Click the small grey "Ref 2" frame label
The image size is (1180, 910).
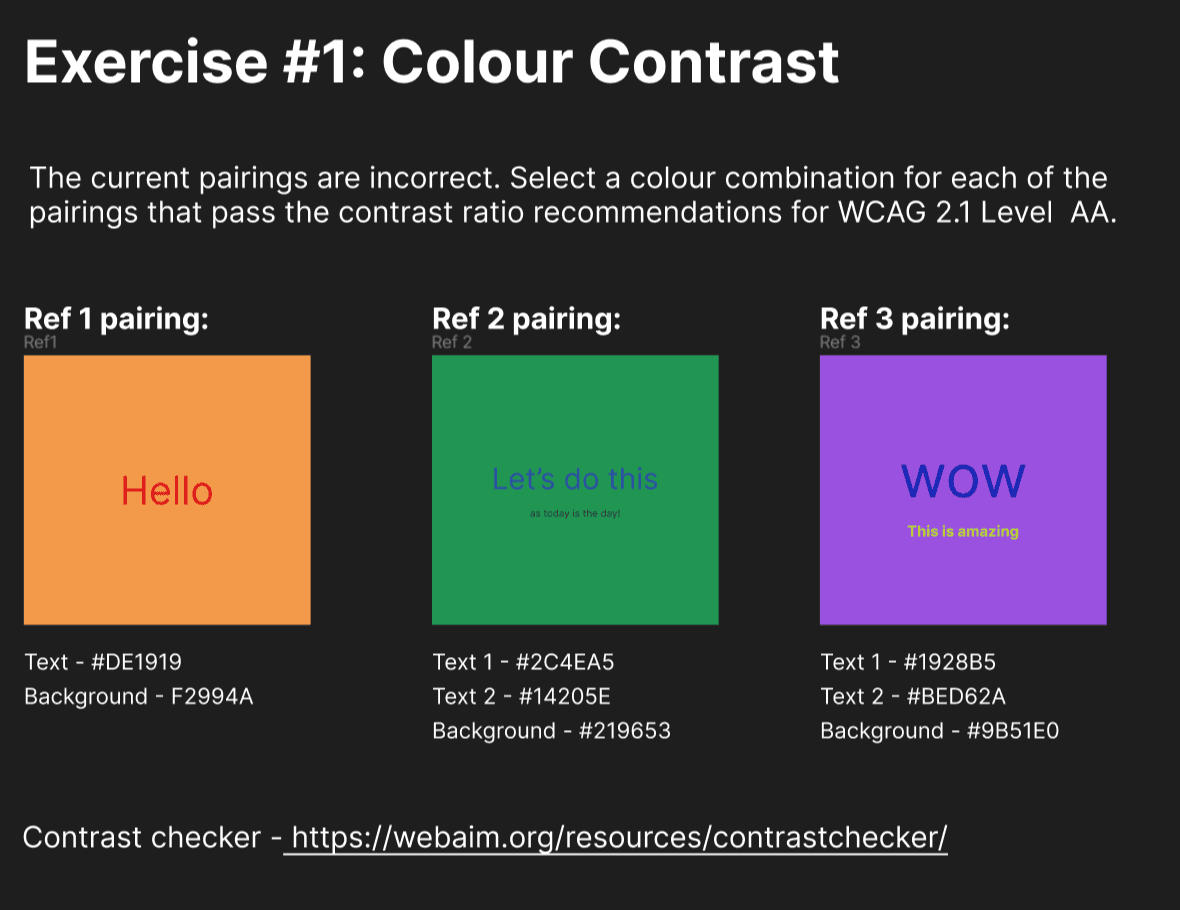tap(451, 343)
